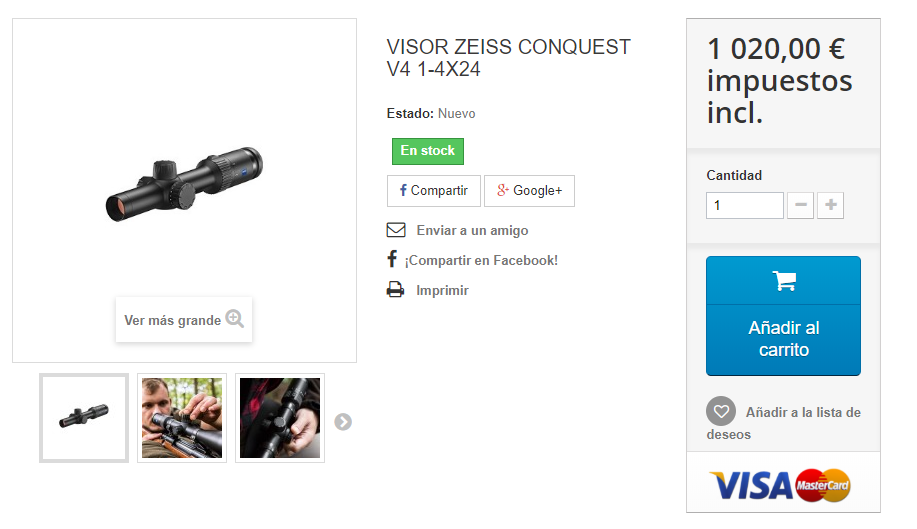Click the printer icon next to Imprimir

pos(395,289)
